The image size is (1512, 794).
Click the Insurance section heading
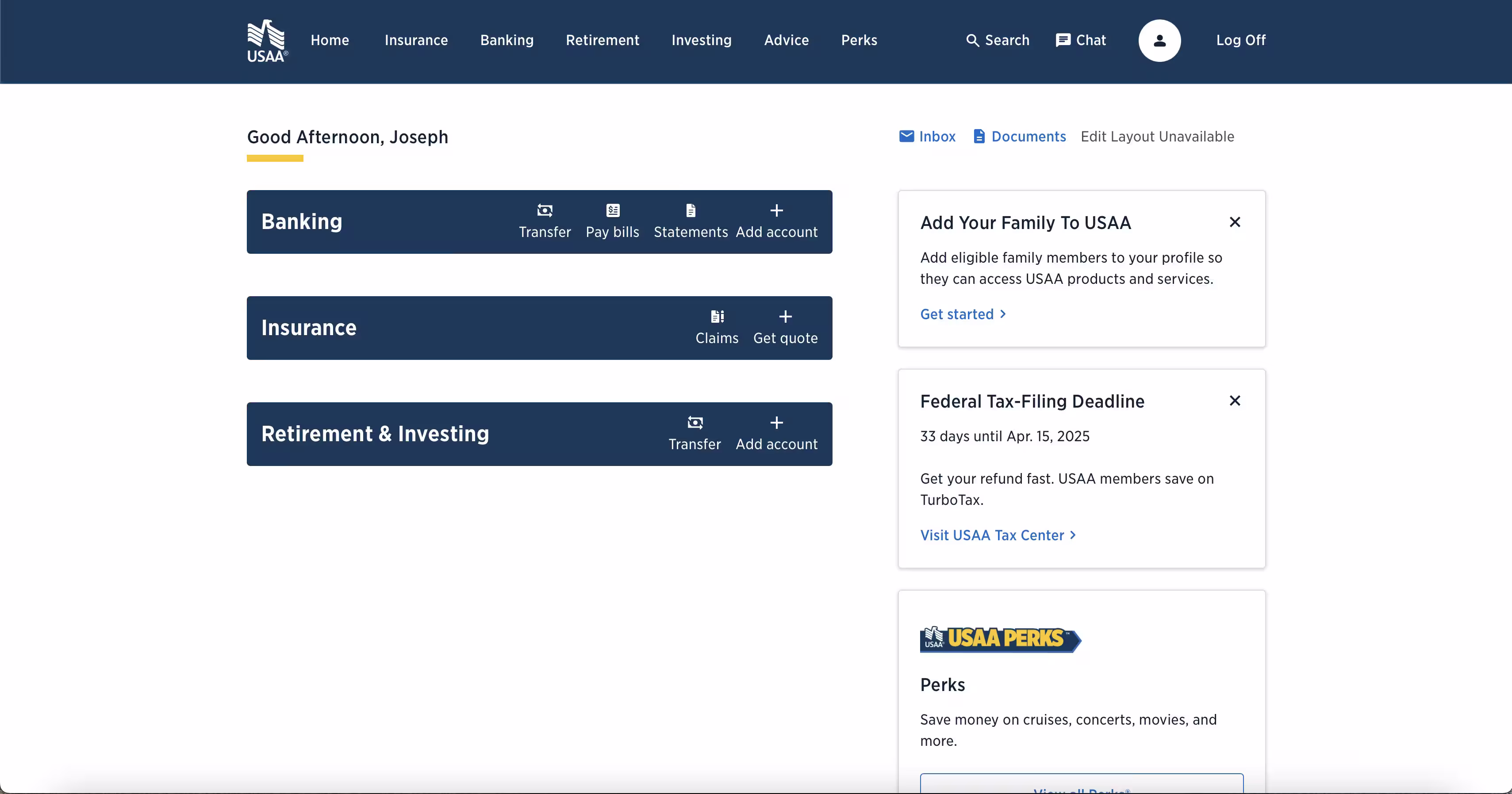click(x=309, y=328)
